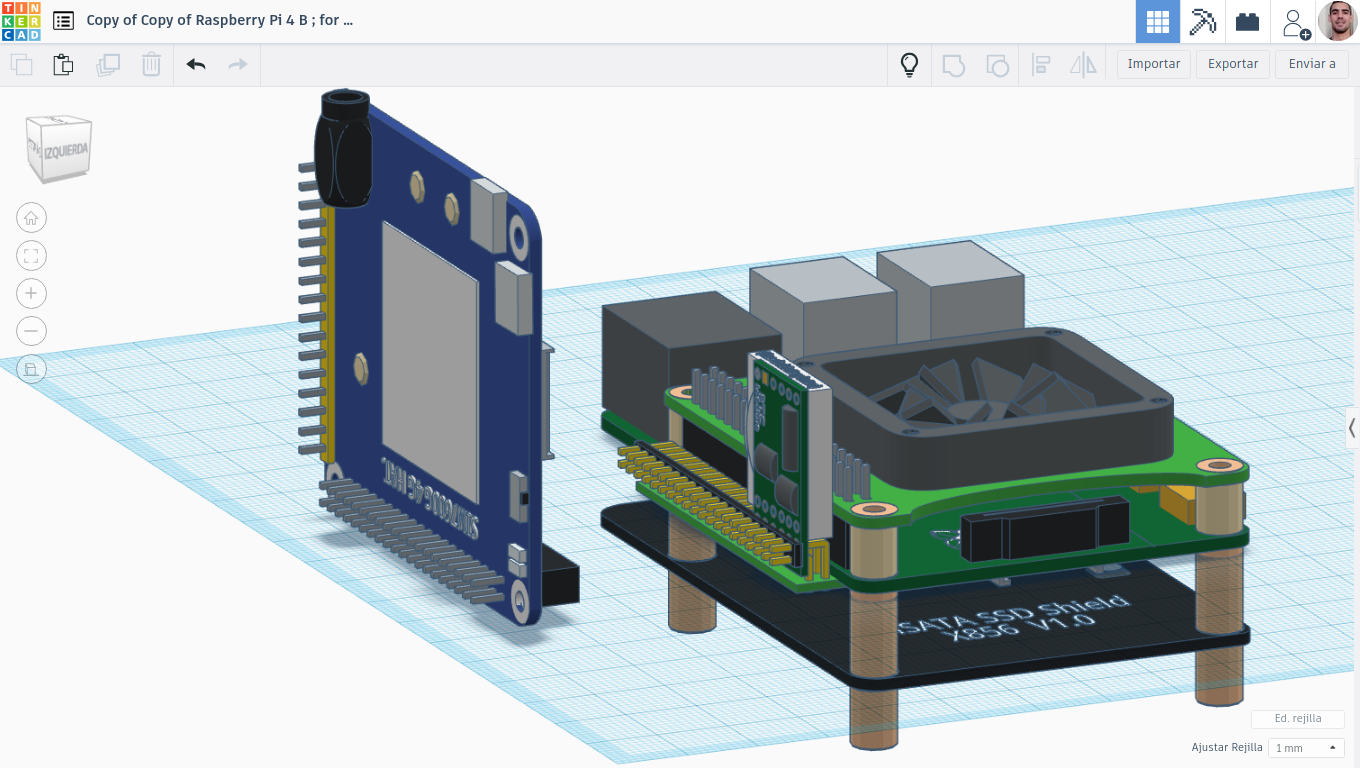The height and width of the screenshot is (768, 1360).
Task: Click the Enviar a button
Action: tap(1312, 64)
